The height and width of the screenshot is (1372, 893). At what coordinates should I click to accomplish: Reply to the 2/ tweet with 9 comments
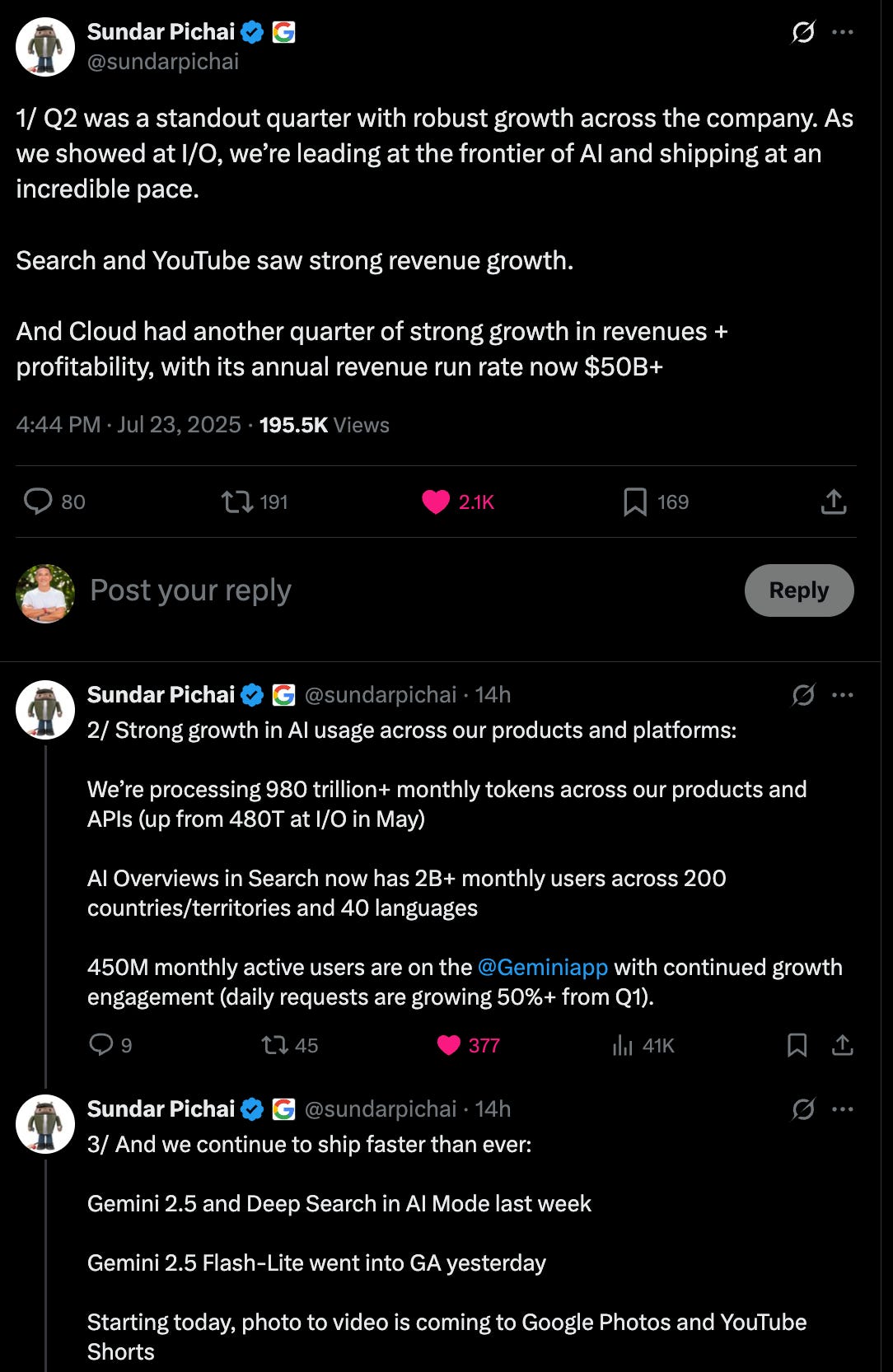click(x=101, y=1045)
